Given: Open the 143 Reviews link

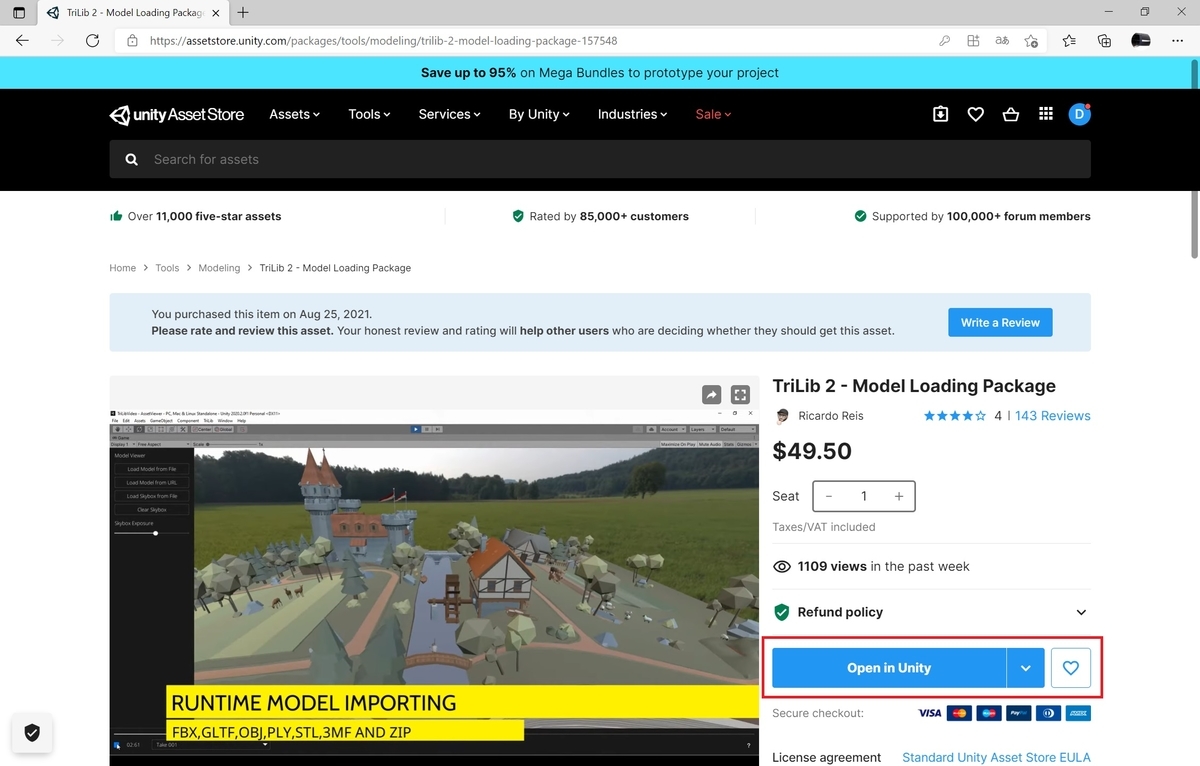Looking at the screenshot, I should click(x=1052, y=416).
